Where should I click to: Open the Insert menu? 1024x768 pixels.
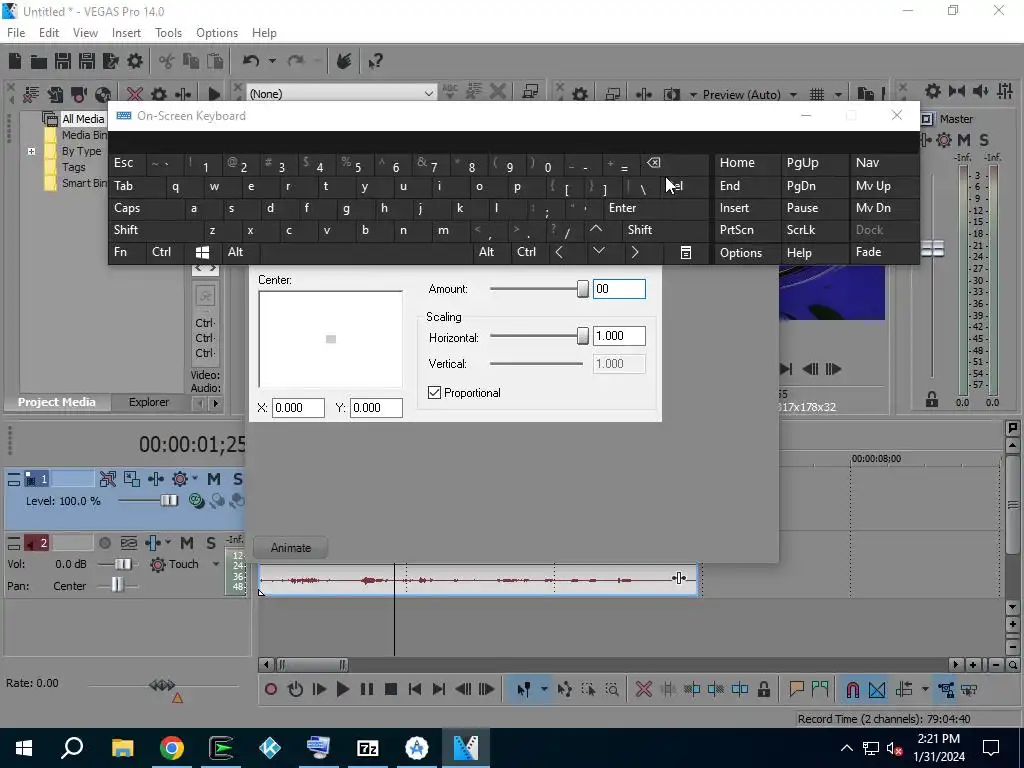[x=126, y=33]
